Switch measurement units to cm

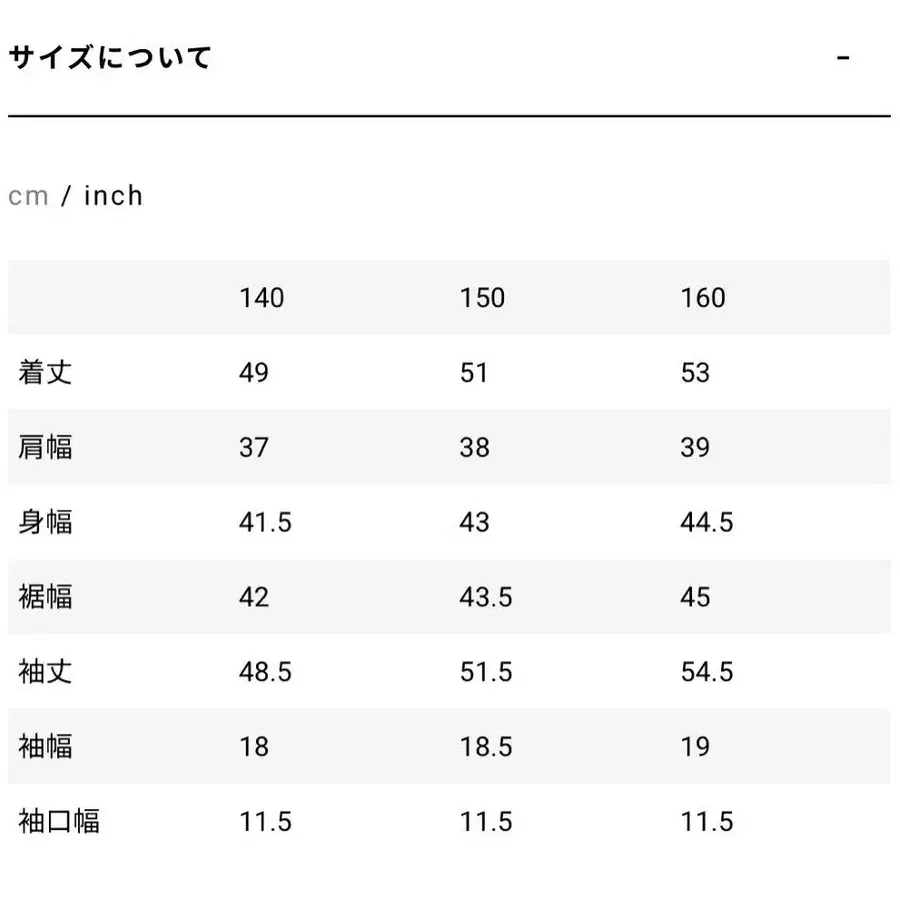[27, 196]
